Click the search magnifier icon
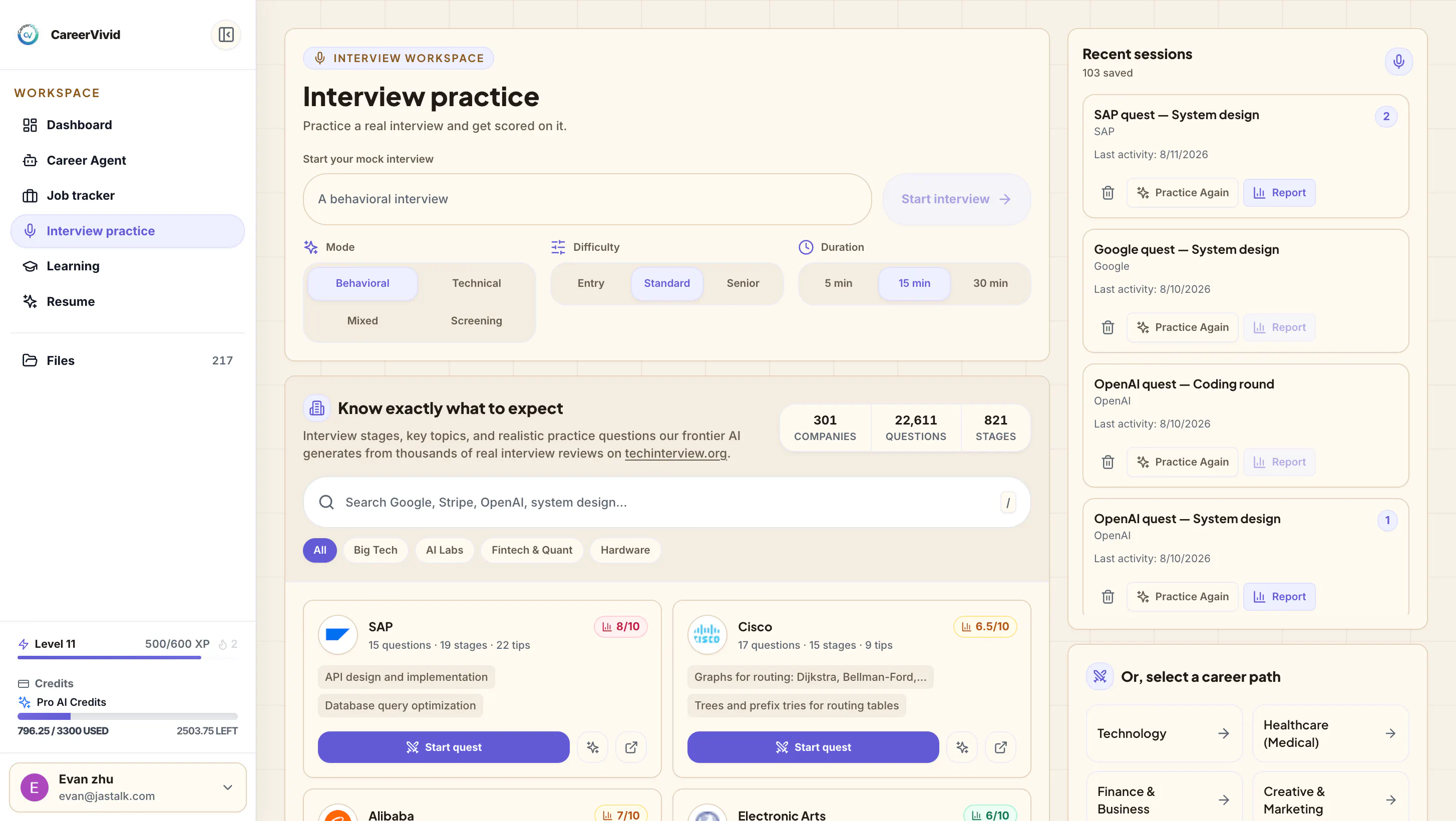Screen dimensions: 1456x821 coord(326,502)
